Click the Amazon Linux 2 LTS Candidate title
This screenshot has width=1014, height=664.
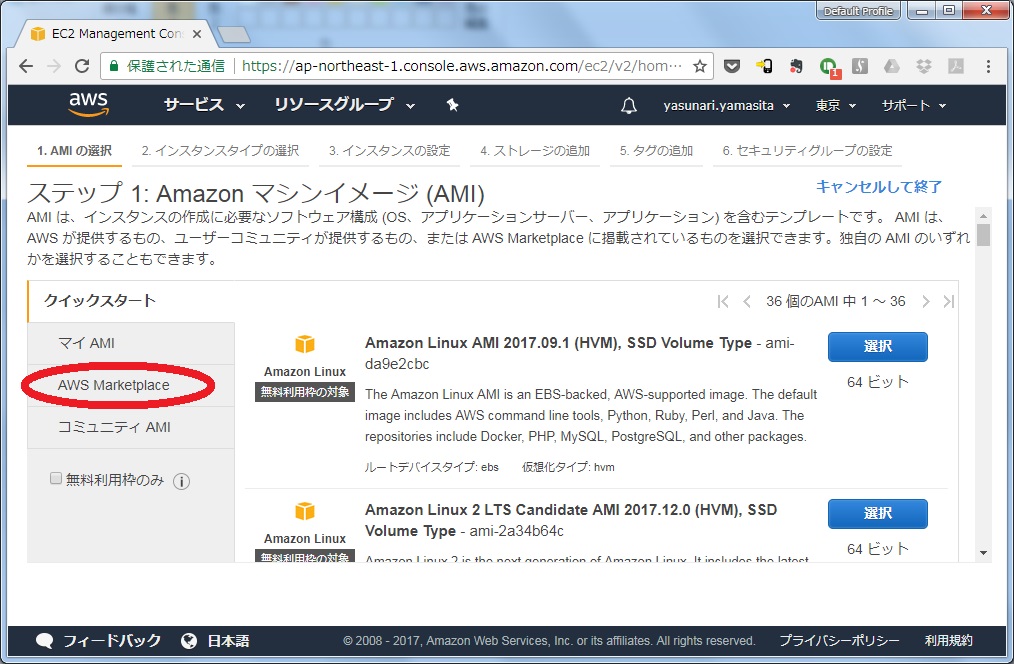coord(571,520)
